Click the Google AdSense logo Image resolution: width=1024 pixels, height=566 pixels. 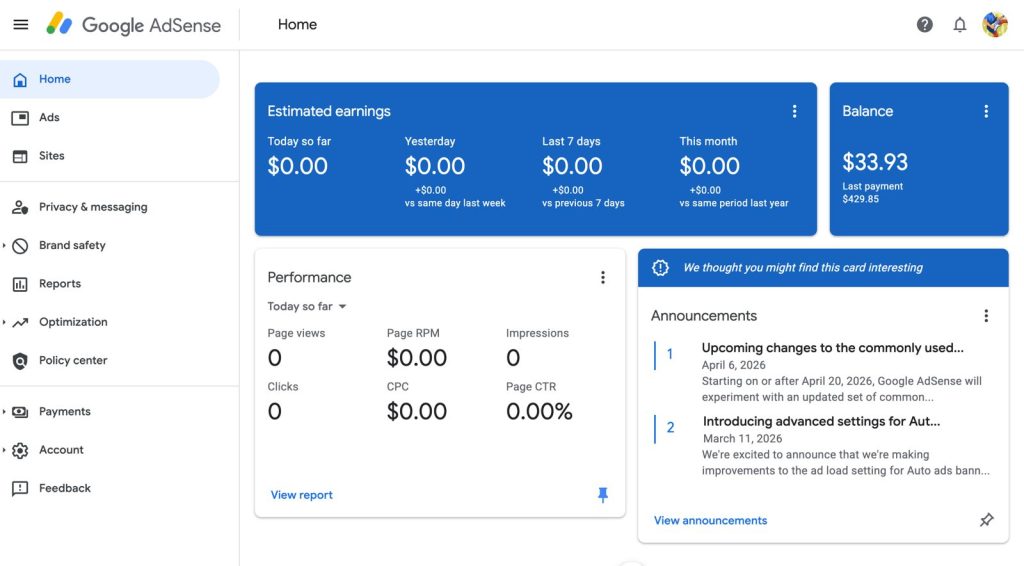(134, 25)
